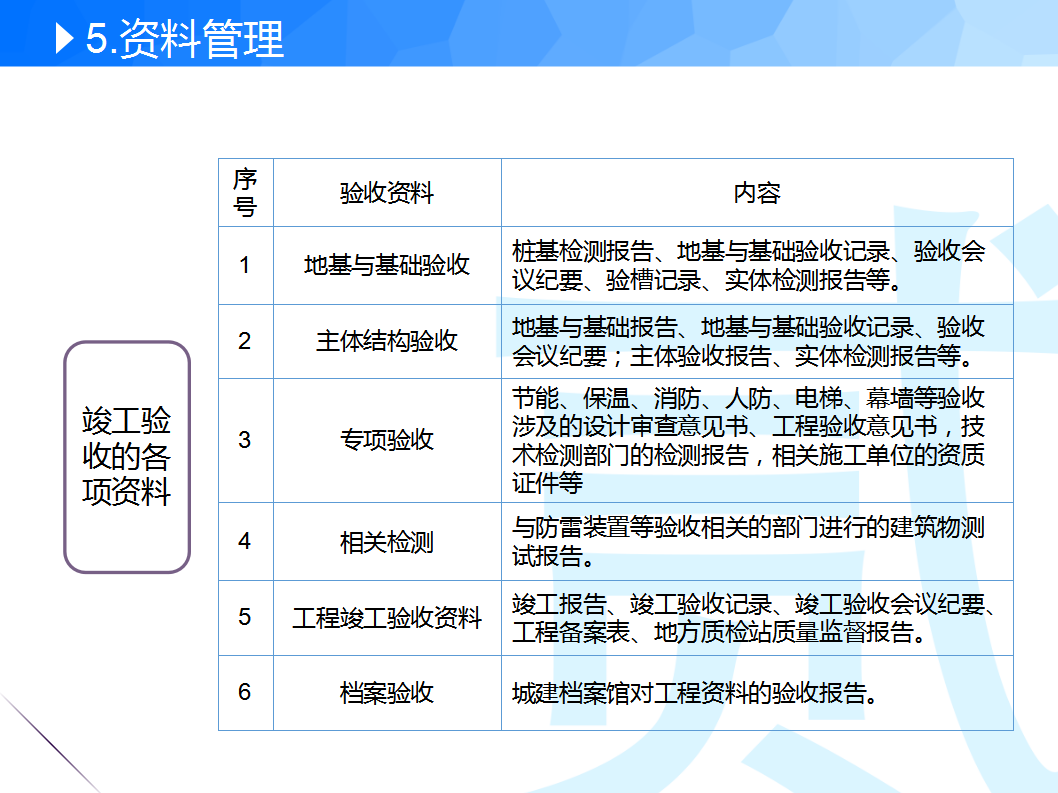Image resolution: width=1058 pixels, height=793 pixels.
Task: Click the content cell starting '节能、保温、消防'
Action: click(x=757, y=440)
